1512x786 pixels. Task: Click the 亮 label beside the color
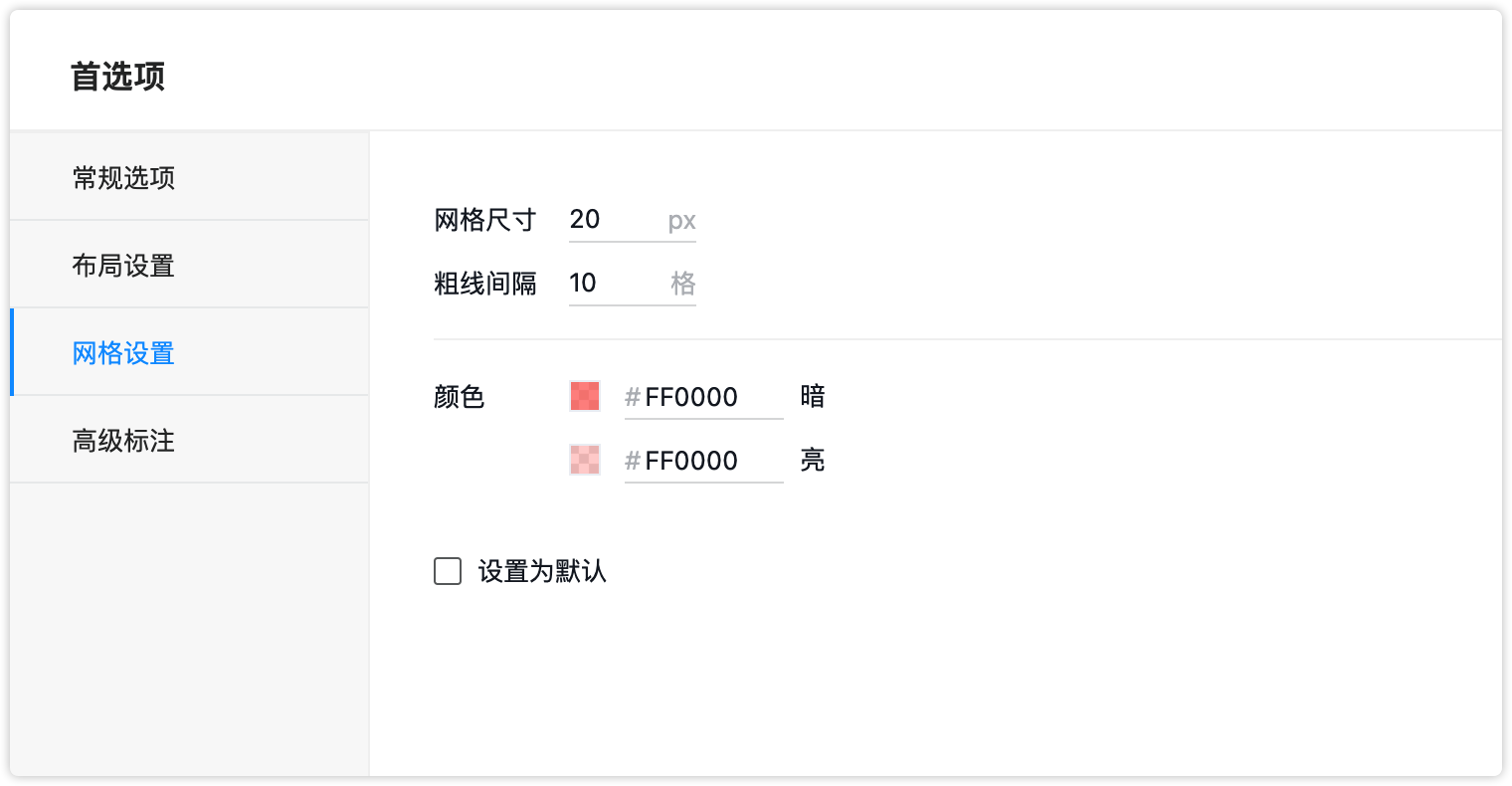tap(813, 461)
